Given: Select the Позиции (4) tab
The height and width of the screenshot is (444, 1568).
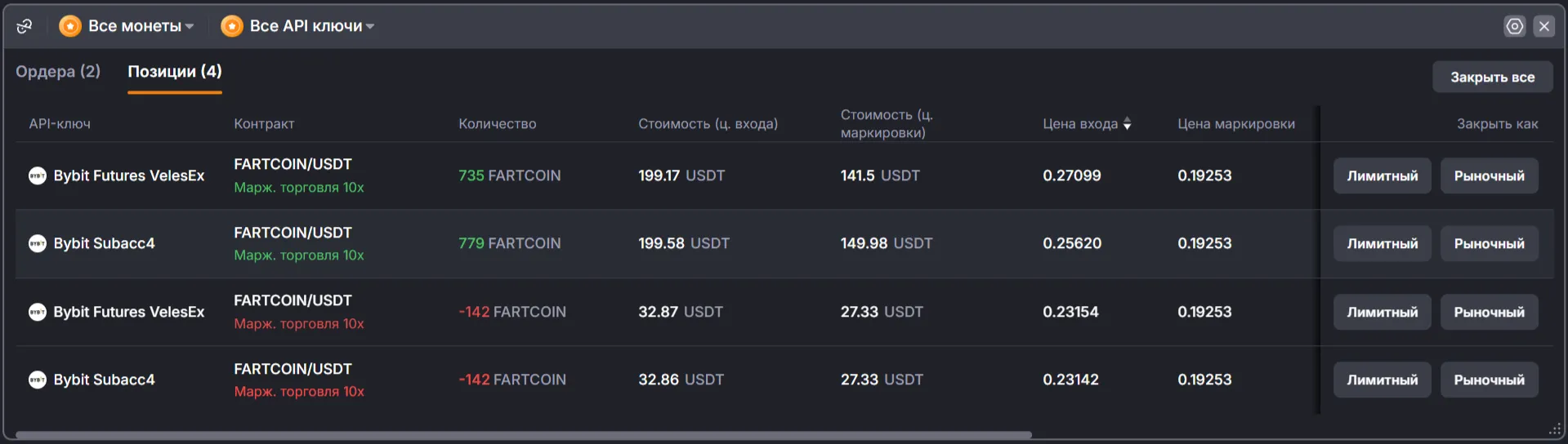Looking at the screenshot, I should point(175,71).
